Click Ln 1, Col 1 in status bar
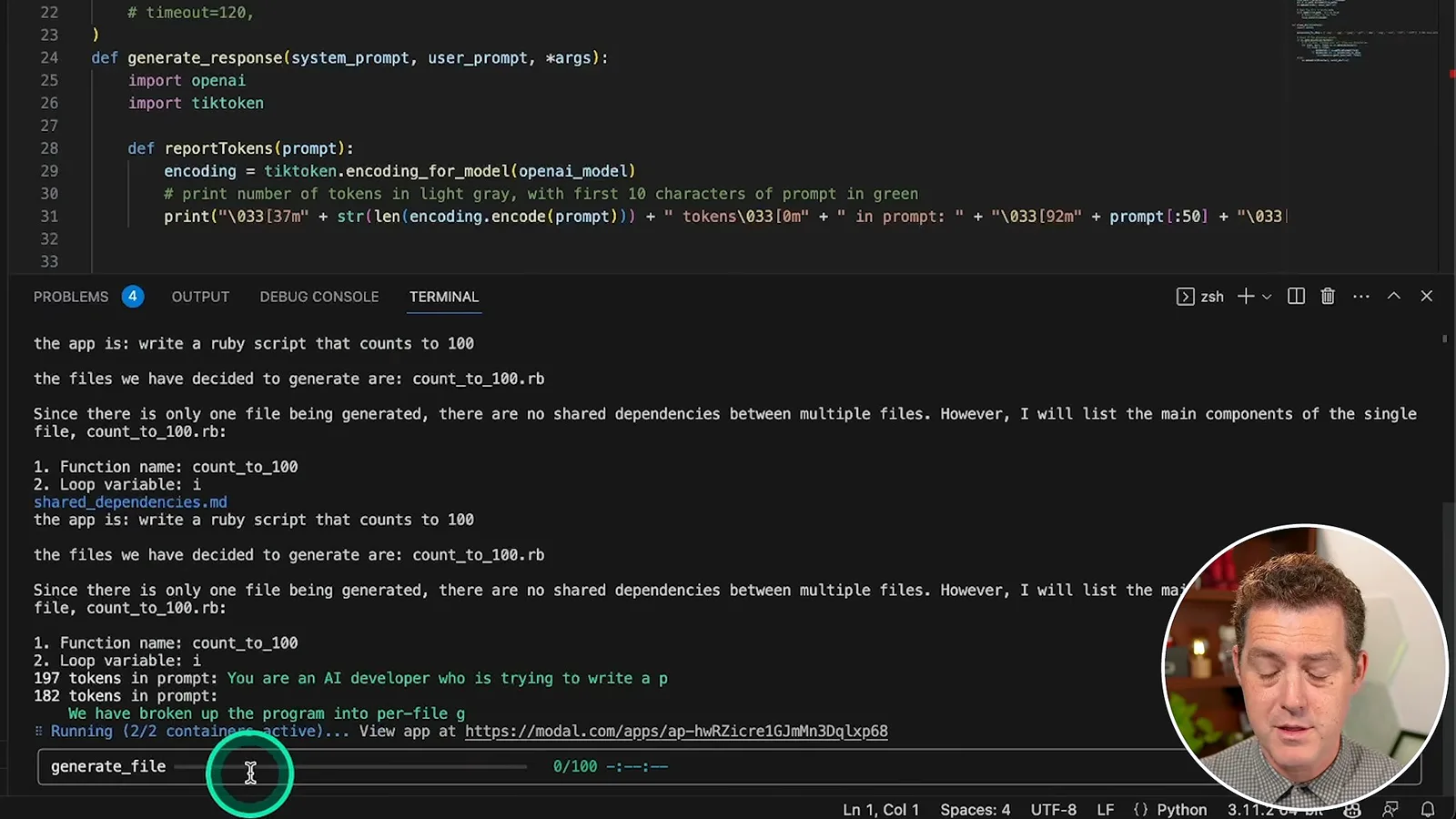The height and width of the screenshot is (819, 1456). [881, 809]
